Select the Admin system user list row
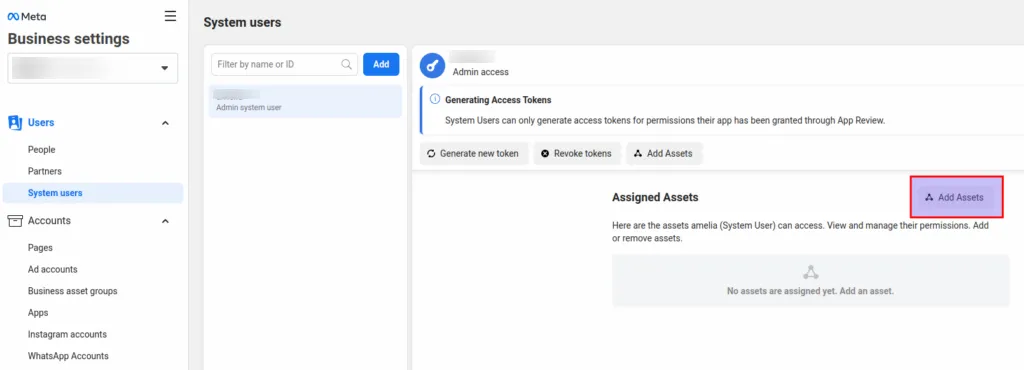Viewport: 1024px width, 370px height. click(x=305, y=101)
